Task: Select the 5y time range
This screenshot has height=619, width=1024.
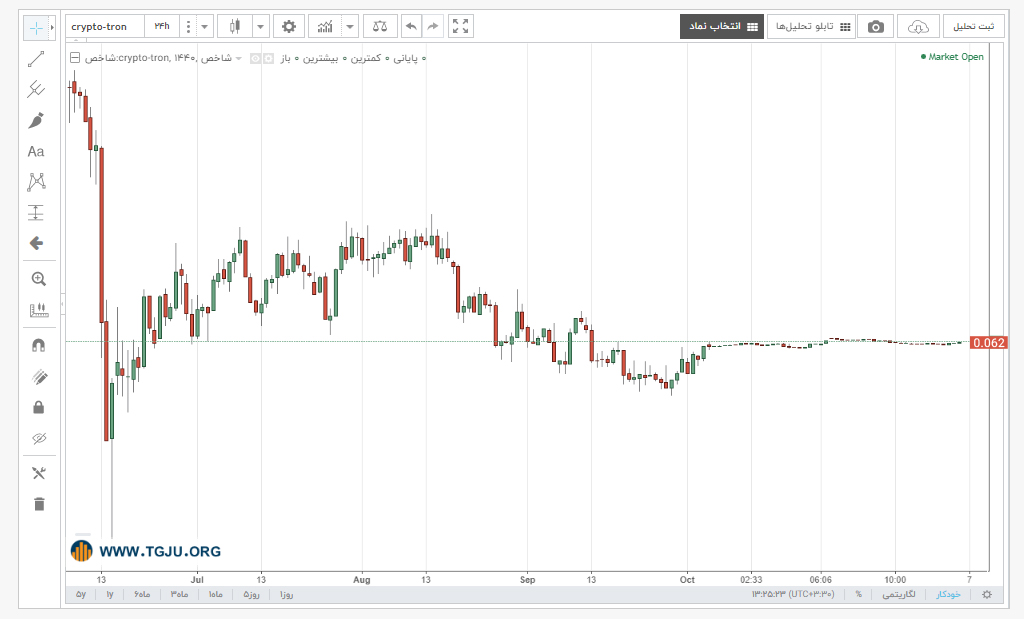Action: (81, 594)
